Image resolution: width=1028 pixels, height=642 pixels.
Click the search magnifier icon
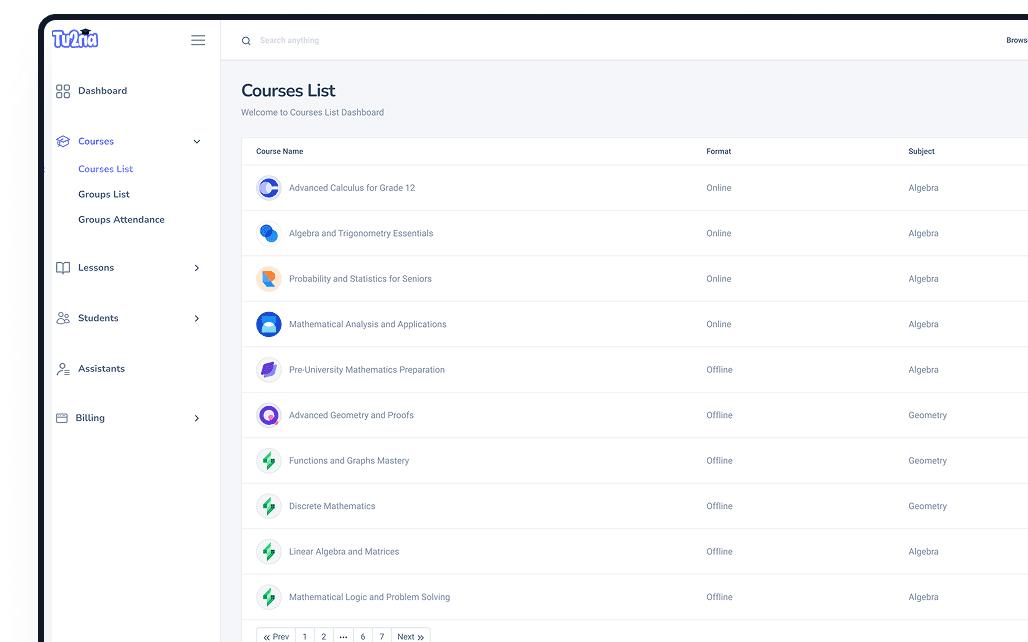246,41
